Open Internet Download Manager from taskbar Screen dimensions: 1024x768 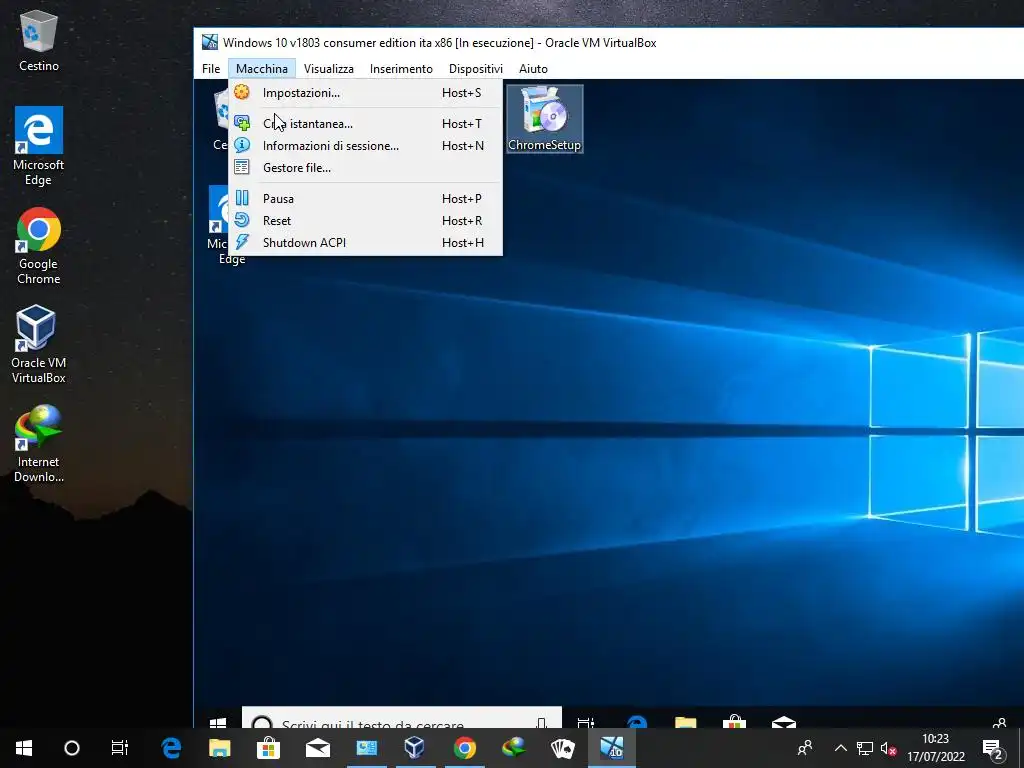[514, 748]
